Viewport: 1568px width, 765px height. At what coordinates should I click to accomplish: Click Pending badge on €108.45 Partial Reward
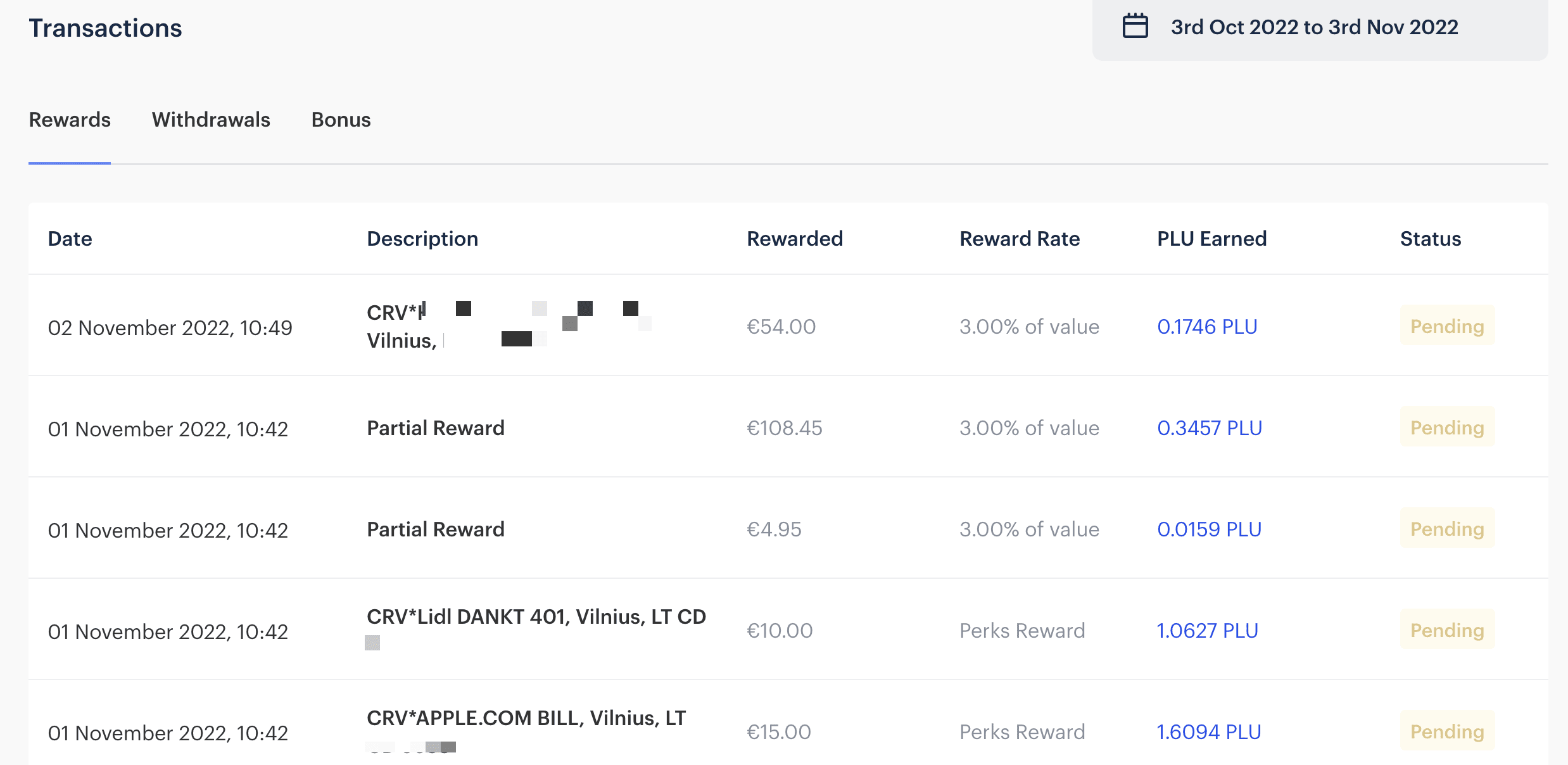click(1447, 427)
